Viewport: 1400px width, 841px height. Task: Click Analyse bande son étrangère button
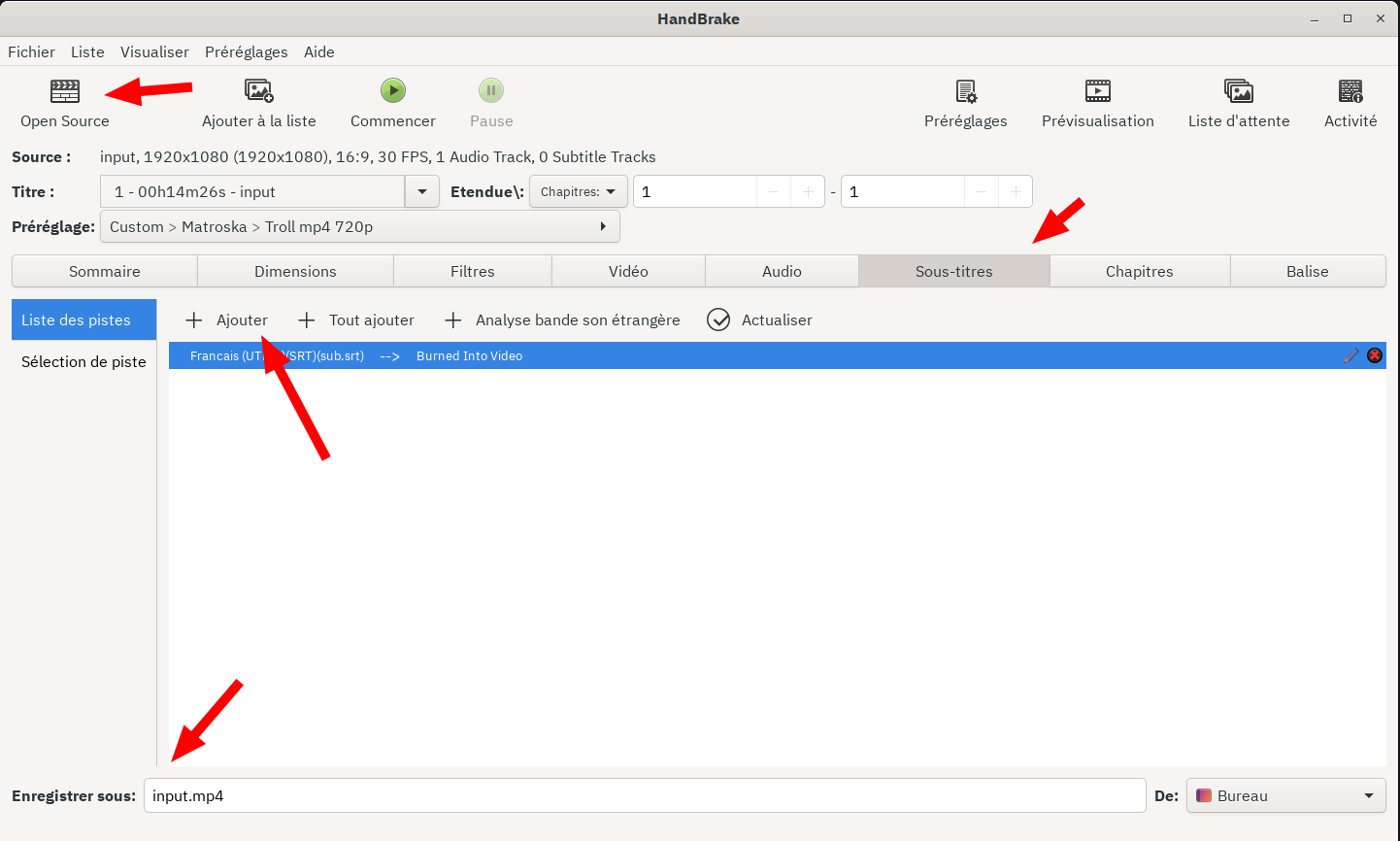(562, 320)
